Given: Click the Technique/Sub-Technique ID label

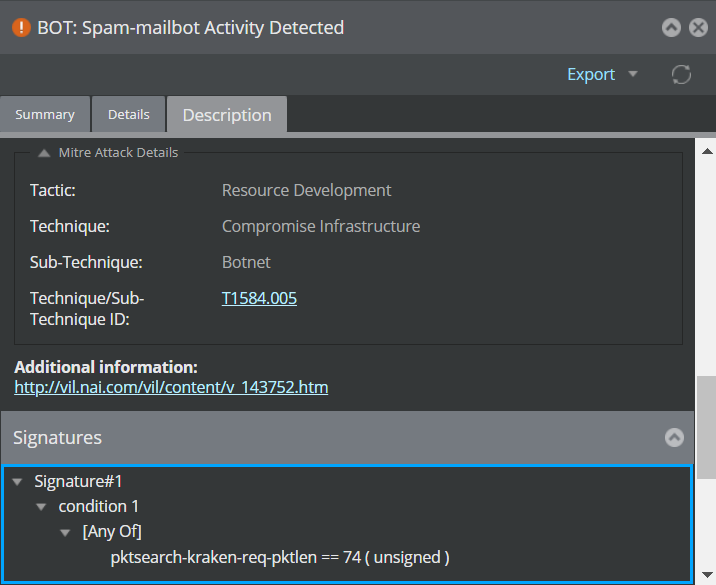Looking at the screenshot, I should click(87, 309).
